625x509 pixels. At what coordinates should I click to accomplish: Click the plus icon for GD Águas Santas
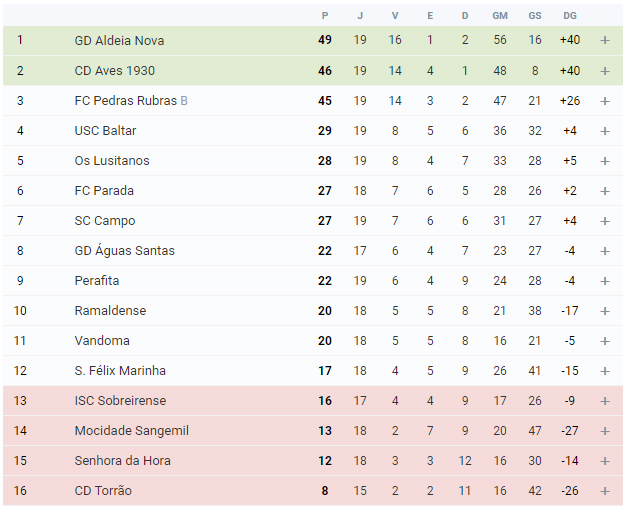tap(605, 251)
